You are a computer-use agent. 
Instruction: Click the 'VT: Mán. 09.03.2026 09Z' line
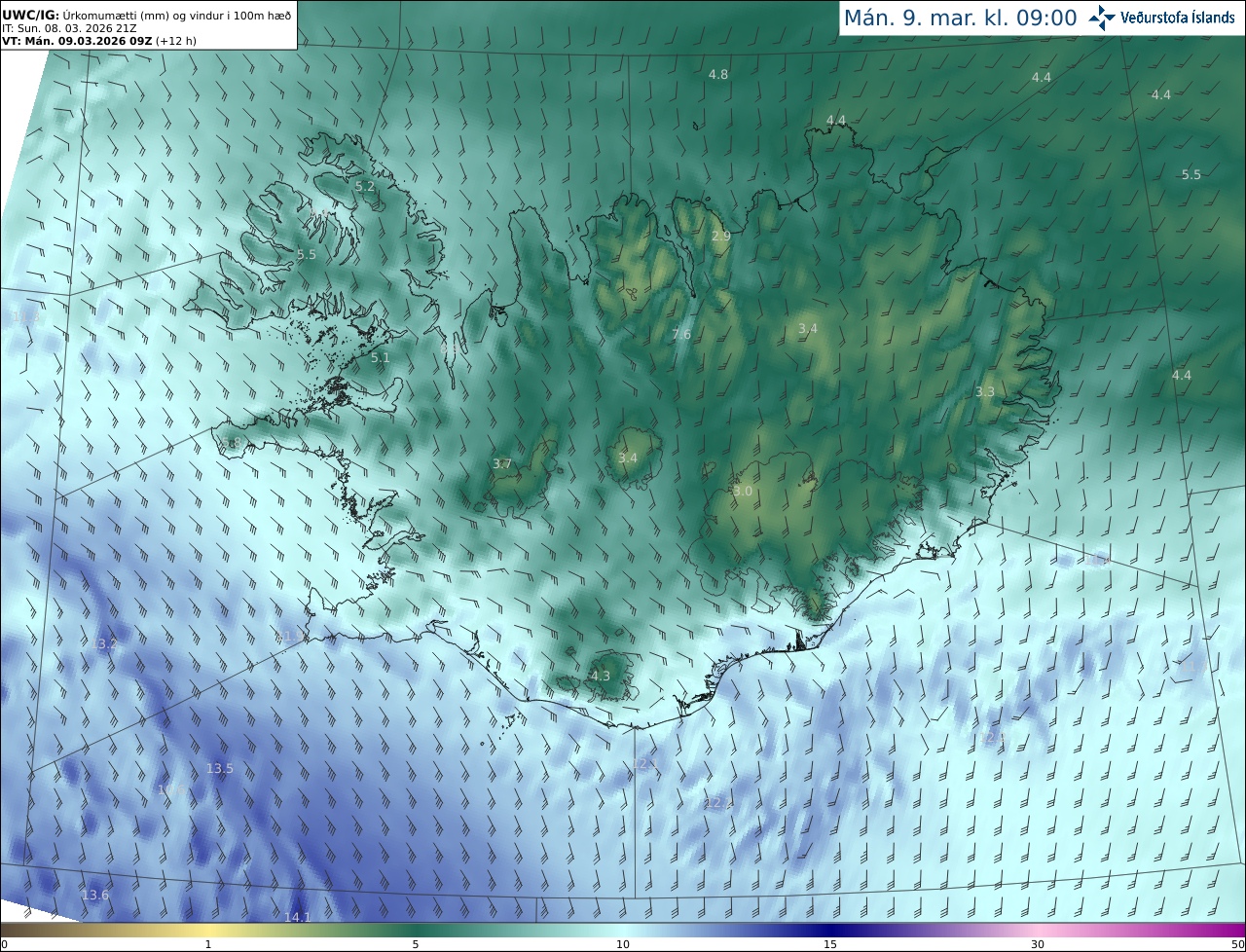coord(98,41)
